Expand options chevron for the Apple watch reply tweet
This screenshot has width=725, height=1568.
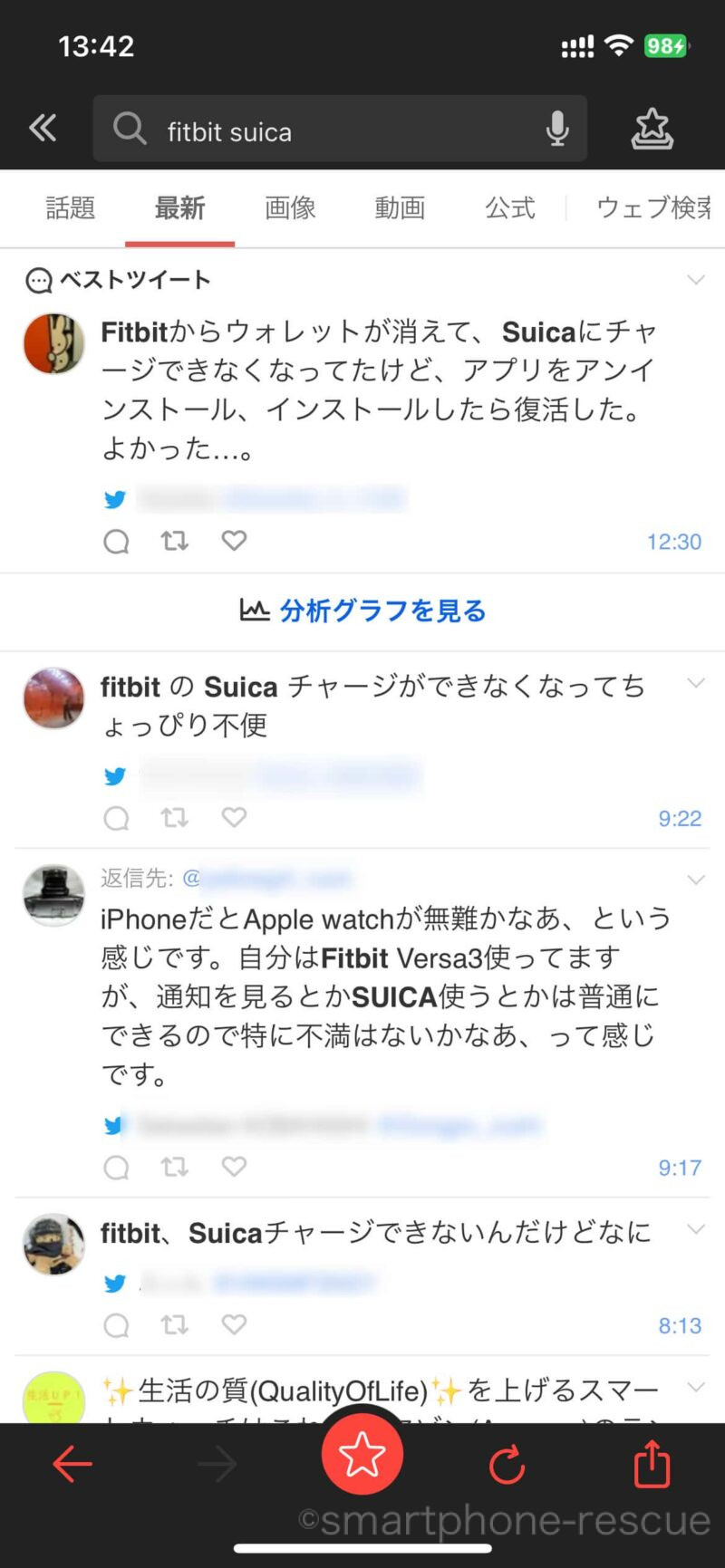coord(696,880)
